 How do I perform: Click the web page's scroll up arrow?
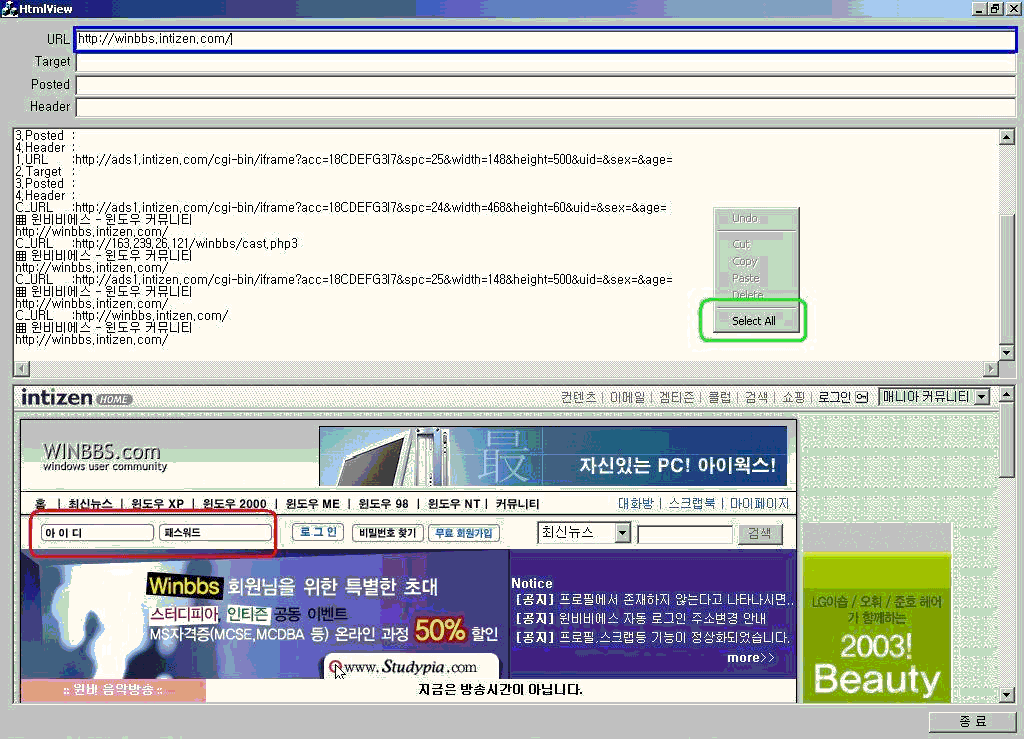point(1006,394)
